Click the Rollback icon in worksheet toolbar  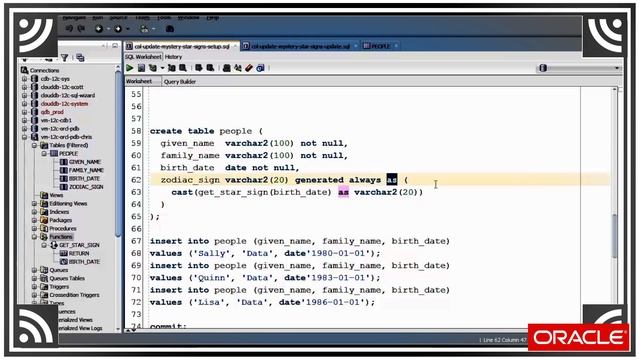click(x=211, y=68)
